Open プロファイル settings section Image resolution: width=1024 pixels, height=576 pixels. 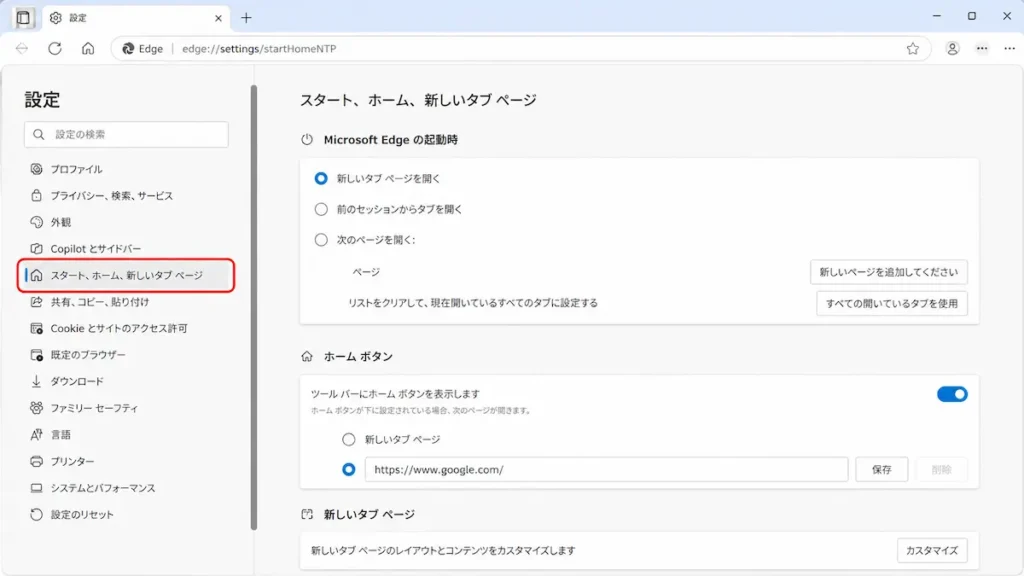click(x=126, y=169)
